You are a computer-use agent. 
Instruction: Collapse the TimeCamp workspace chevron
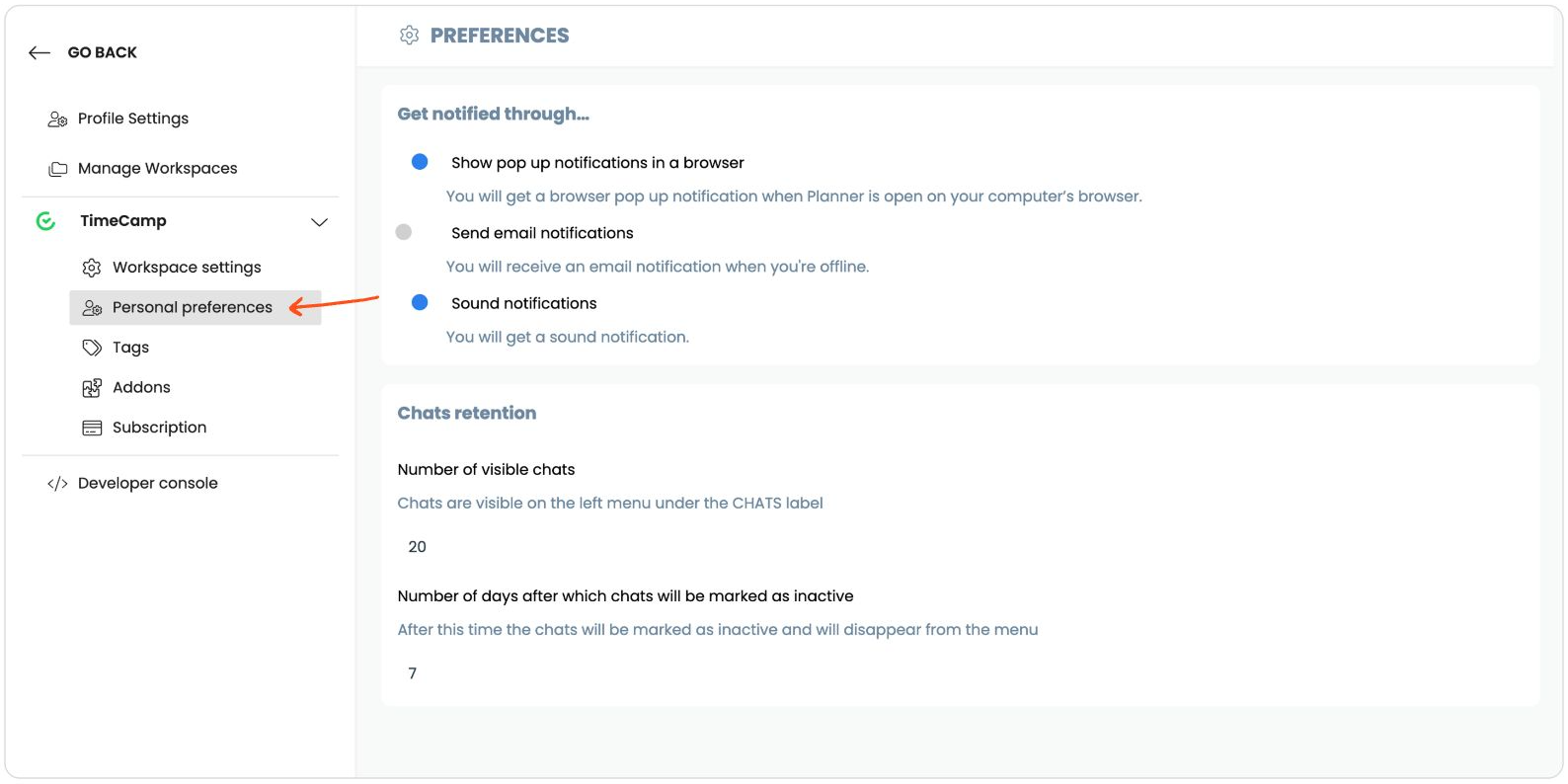(x=319, y=222)
